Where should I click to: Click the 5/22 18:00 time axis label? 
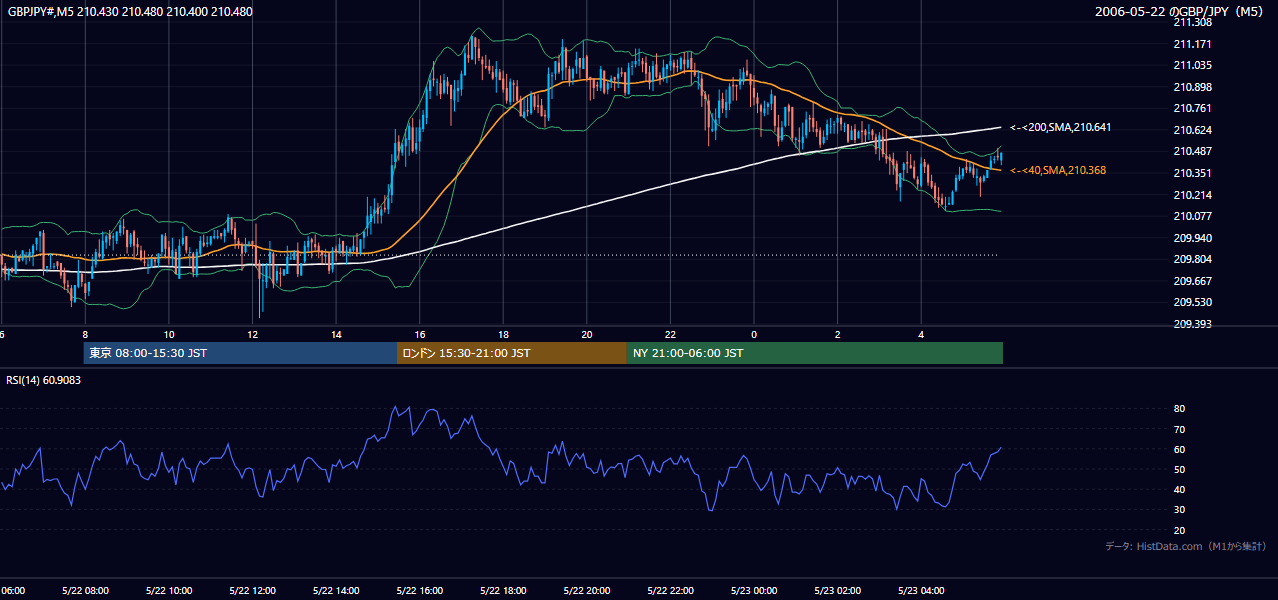coord(502,591)
